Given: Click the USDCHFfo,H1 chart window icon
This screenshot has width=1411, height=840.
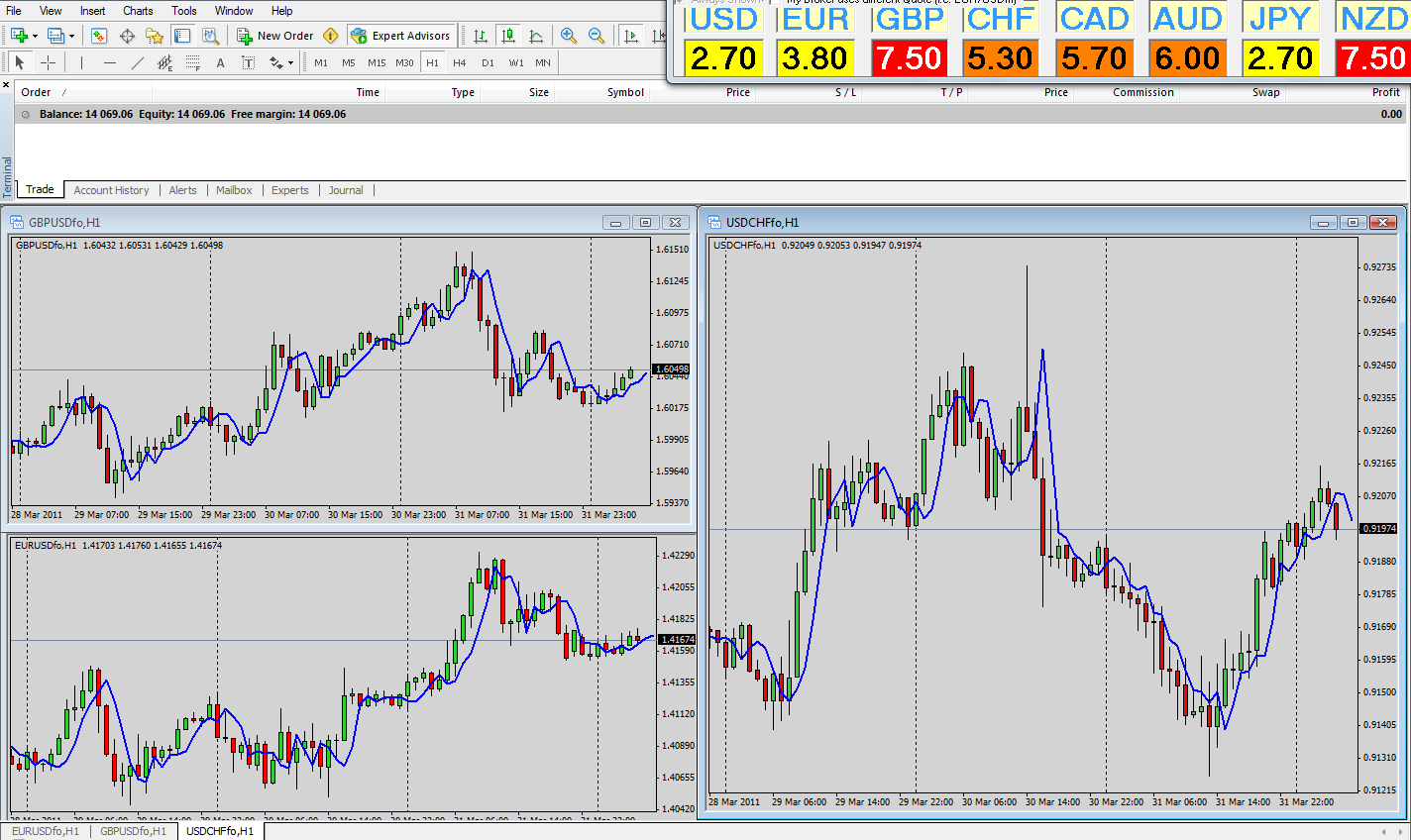Looking at the screenshot, I should coord(713,222).
